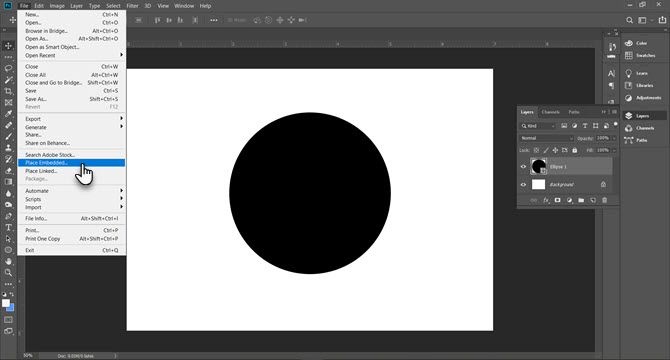Toggle lock transparent pixels
The width and height of the screenshot is (670, 360).
click(x=536, y=150)
